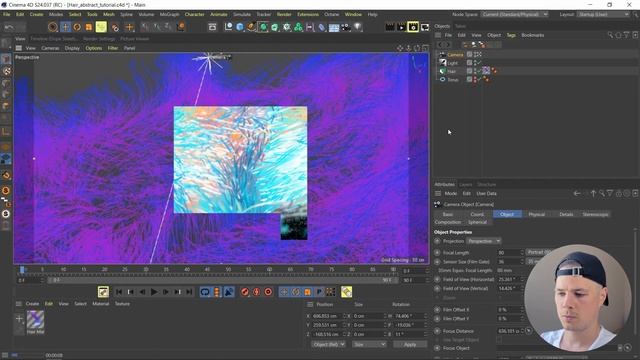Click the up arrow in Attributes manager
640x360 pixels.
pyautogui.click(x=593, y=193)
